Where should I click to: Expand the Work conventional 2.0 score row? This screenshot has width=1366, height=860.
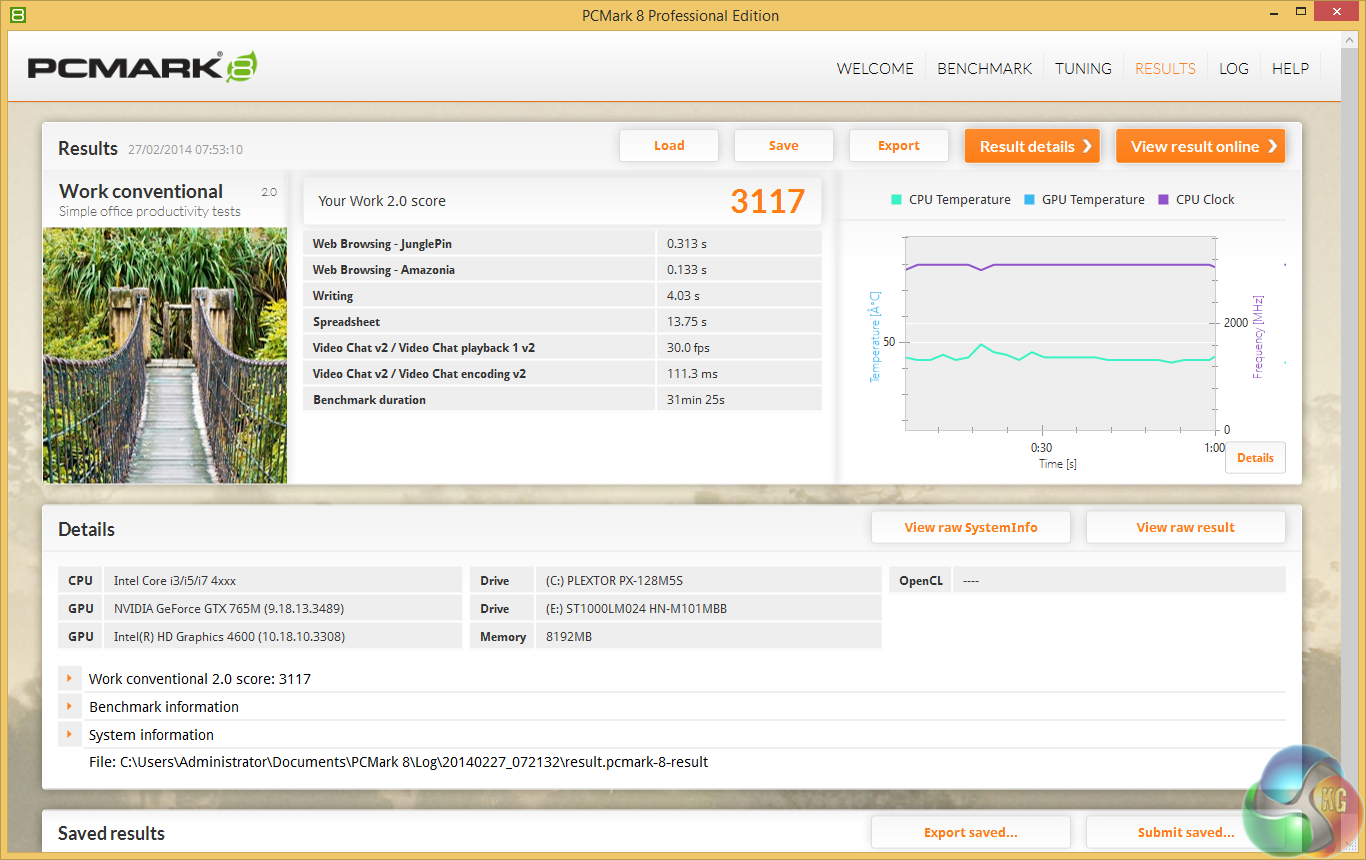[69, 679]
